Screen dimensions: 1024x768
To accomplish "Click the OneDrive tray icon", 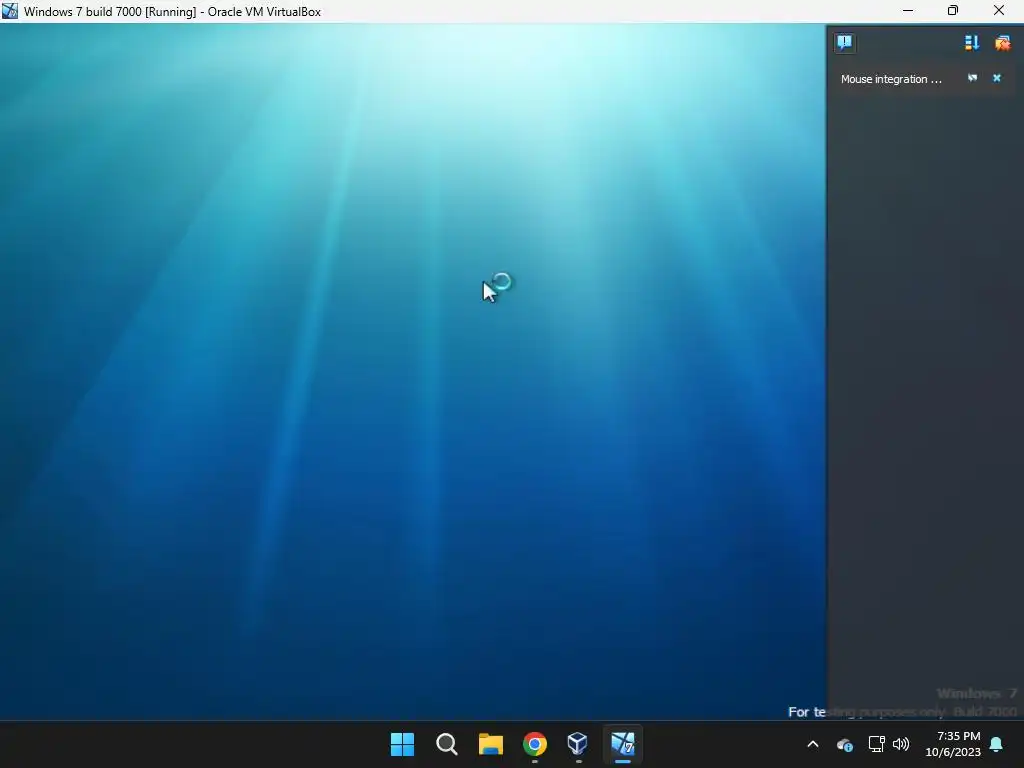I will coord(844,744).
